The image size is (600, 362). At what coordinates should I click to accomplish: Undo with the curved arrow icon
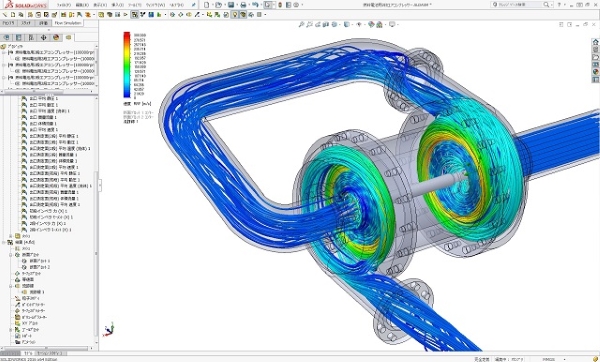[x=255, y=5]
